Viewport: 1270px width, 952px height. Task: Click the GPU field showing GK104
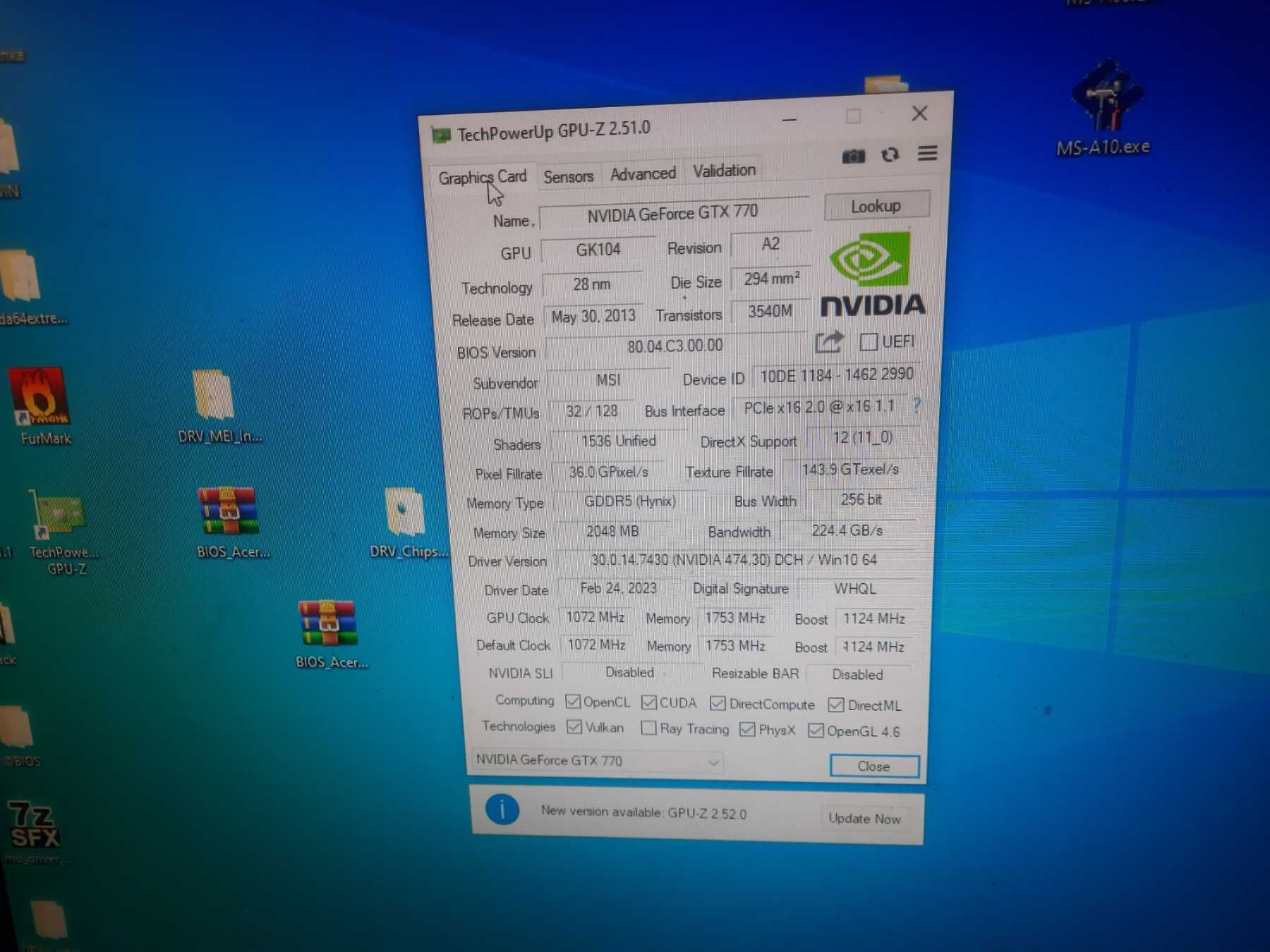tap(598, 250)
